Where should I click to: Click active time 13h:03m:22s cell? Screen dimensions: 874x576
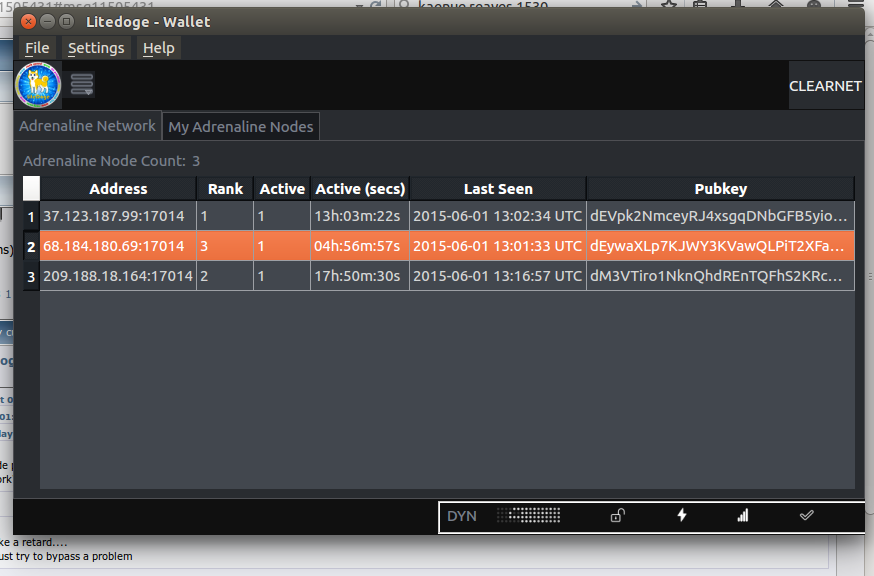click(x=360, y=216)
